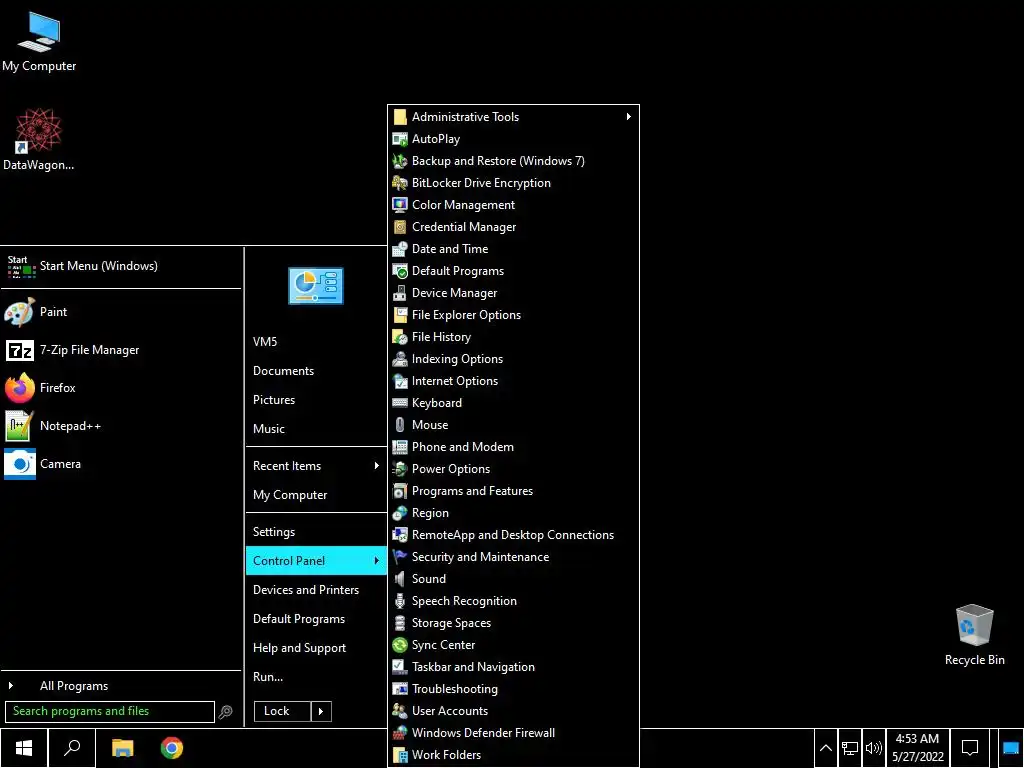Click Speech Recognition microphone icon
This screenshot has width=1024, height=768.
400,601
